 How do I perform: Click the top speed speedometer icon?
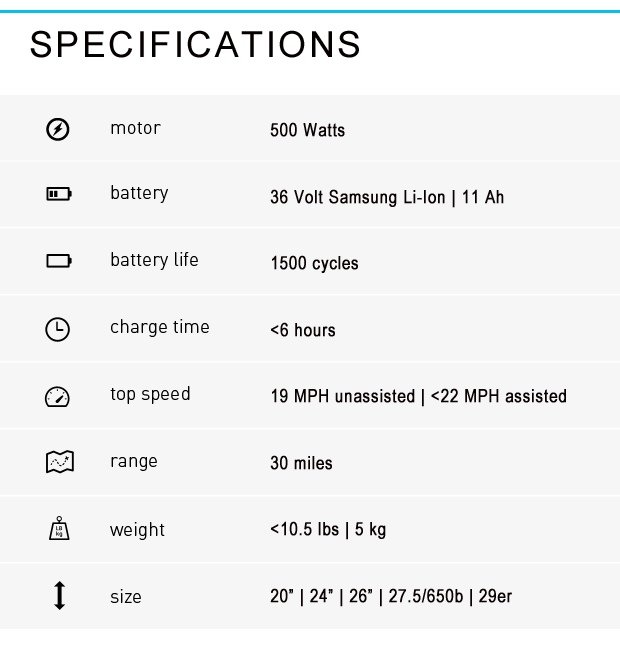(57, 397)
